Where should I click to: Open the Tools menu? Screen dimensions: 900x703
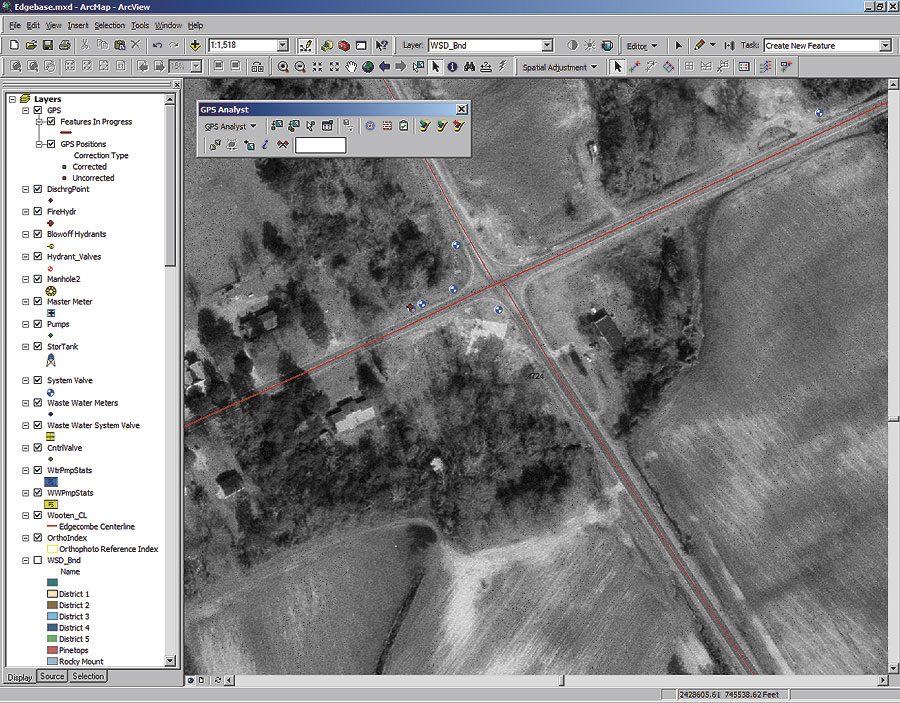point(140,25)
